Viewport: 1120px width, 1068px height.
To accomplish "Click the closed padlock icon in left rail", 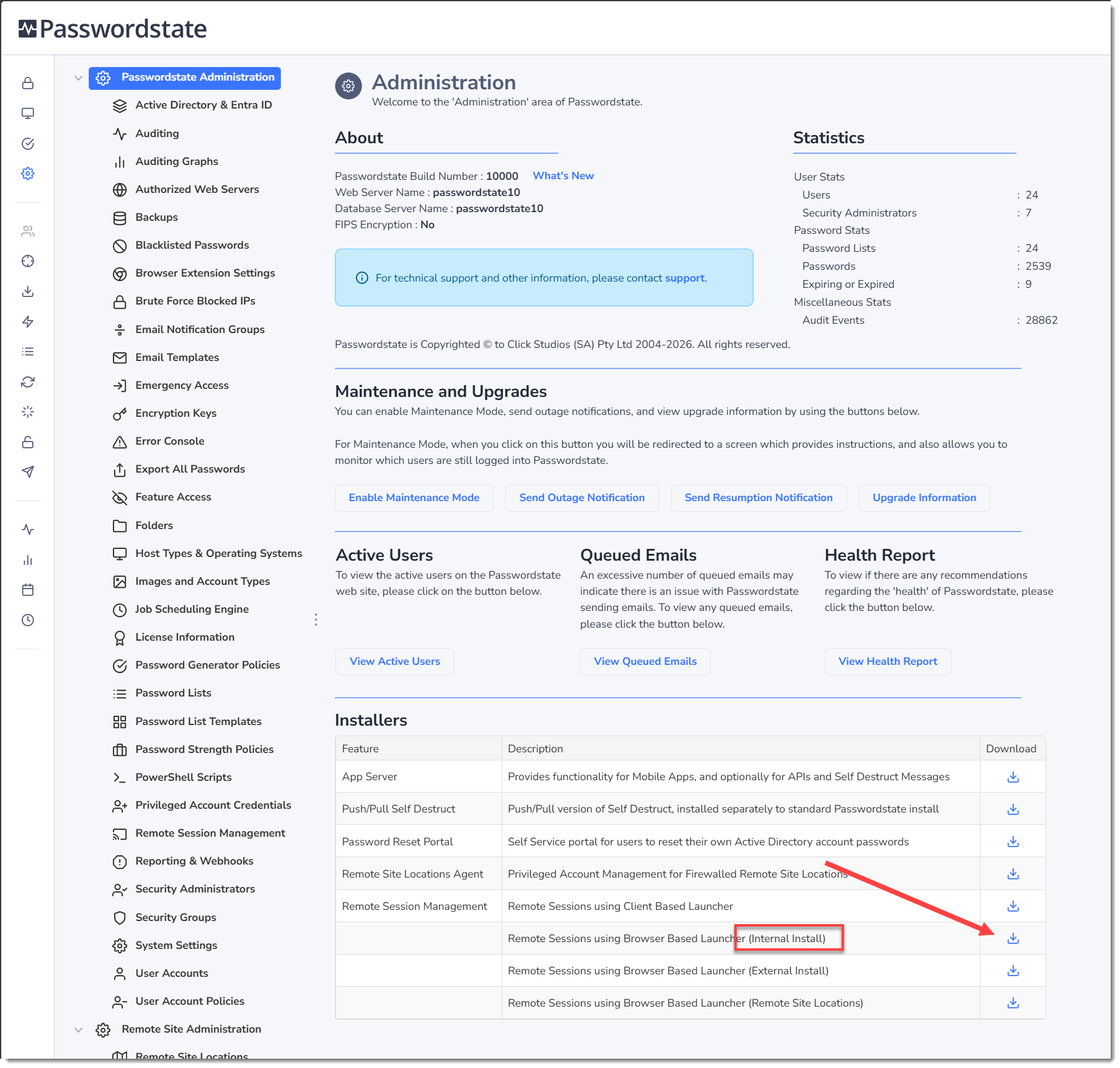I will 28,83.
